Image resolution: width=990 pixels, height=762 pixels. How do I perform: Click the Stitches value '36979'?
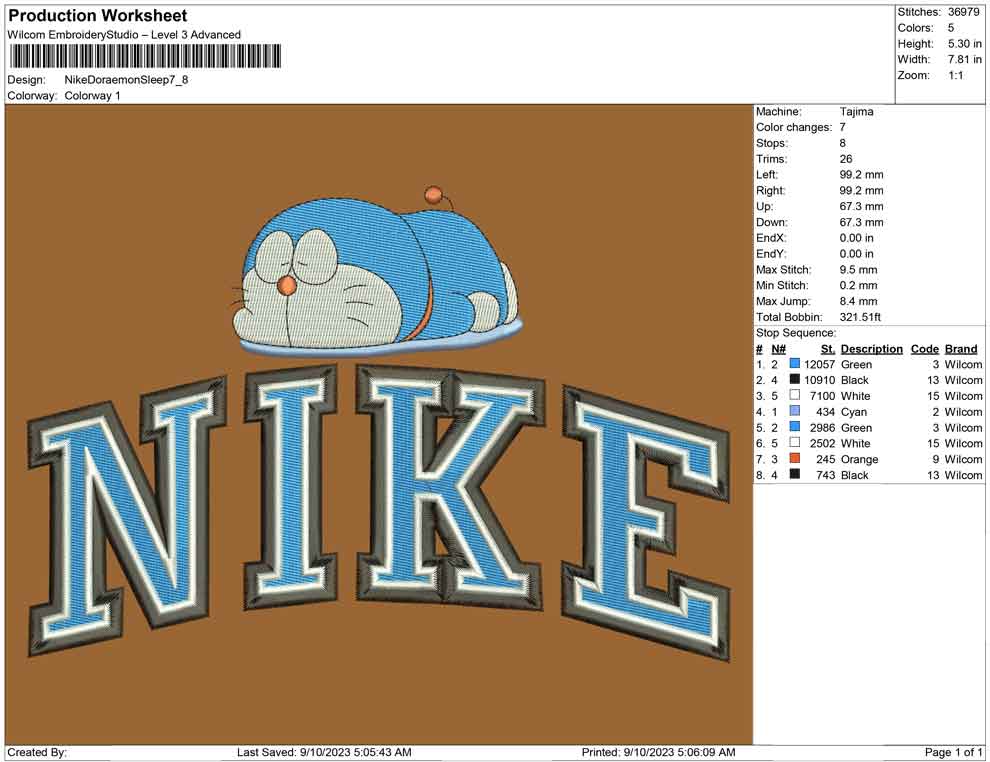click(x=963, y=12)
